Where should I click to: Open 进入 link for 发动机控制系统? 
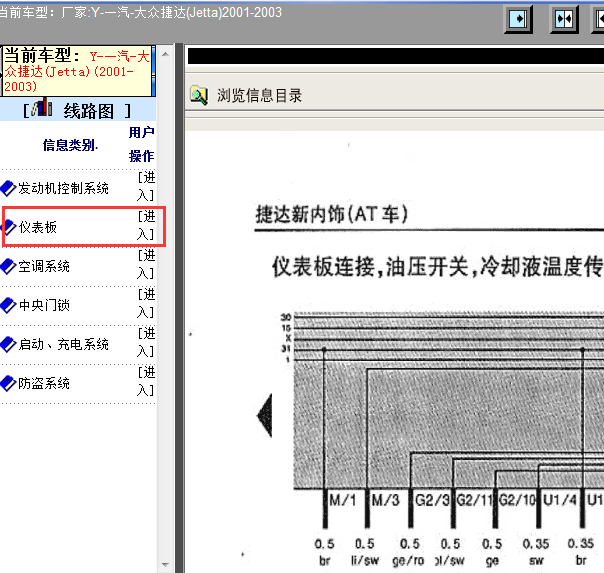(146, 186)
